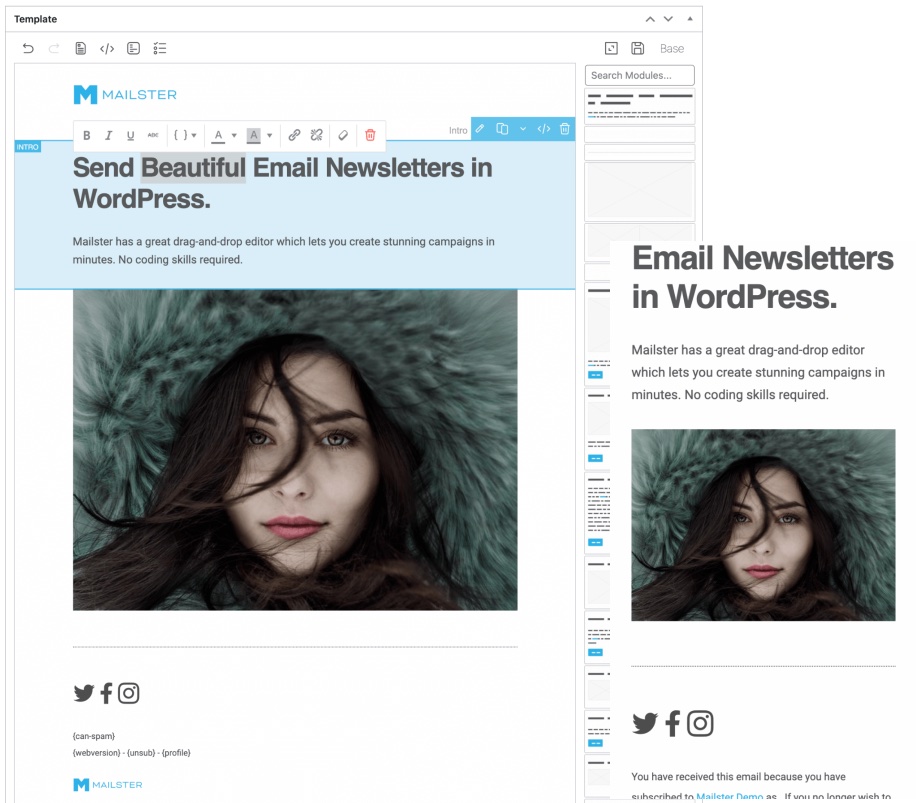
Task: Click the Facebook icon in the mobile preview
Action: click(x=672, y=724)
